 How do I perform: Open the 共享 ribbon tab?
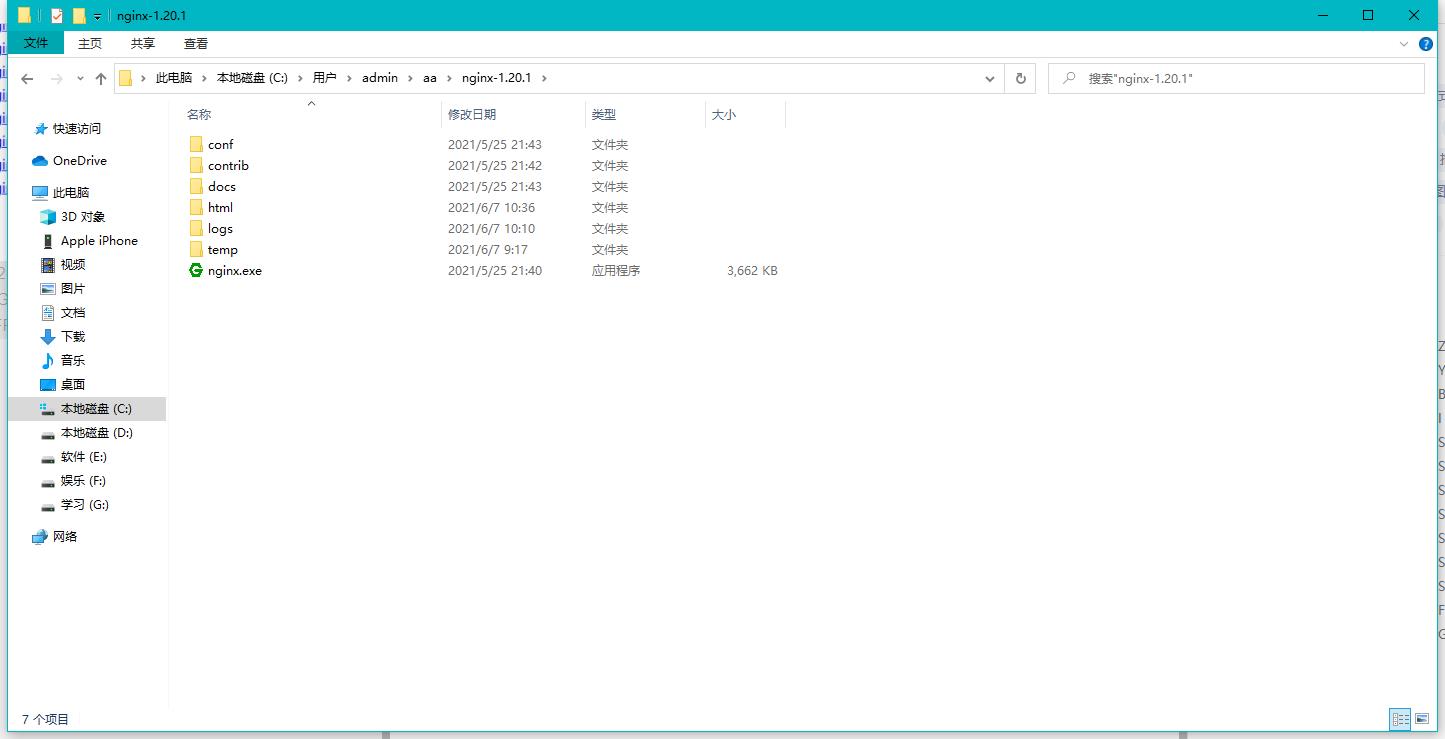coord(143,44)
